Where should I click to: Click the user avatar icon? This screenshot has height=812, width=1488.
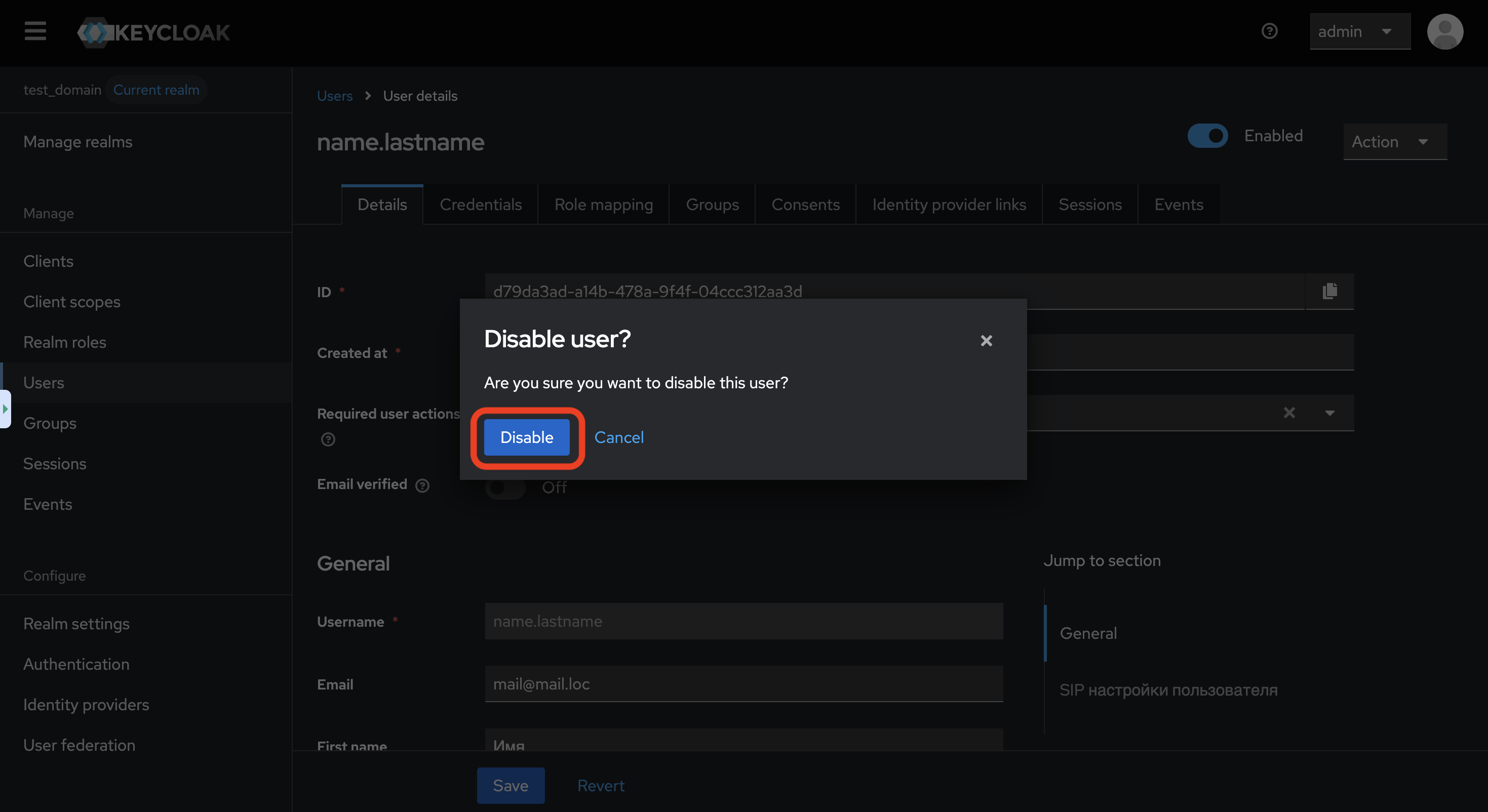pos(1444,32)
